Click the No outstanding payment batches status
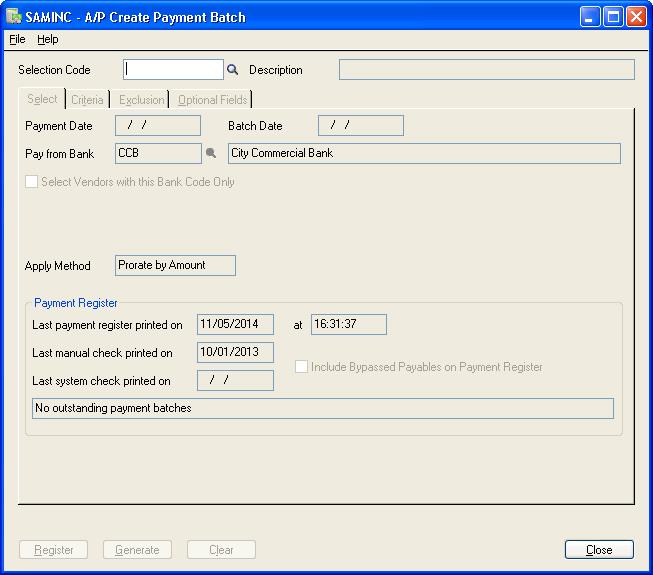The height and width of the screenshot is (575, 653). 323,408
